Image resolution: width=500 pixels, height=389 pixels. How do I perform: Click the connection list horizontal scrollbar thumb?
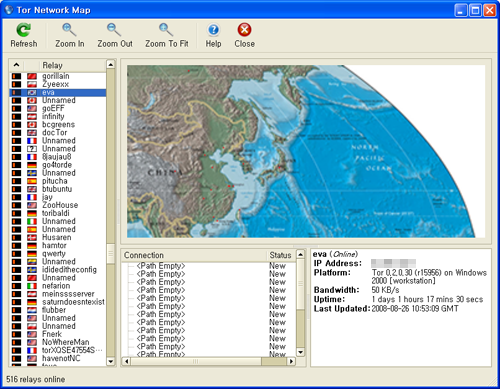195,361
